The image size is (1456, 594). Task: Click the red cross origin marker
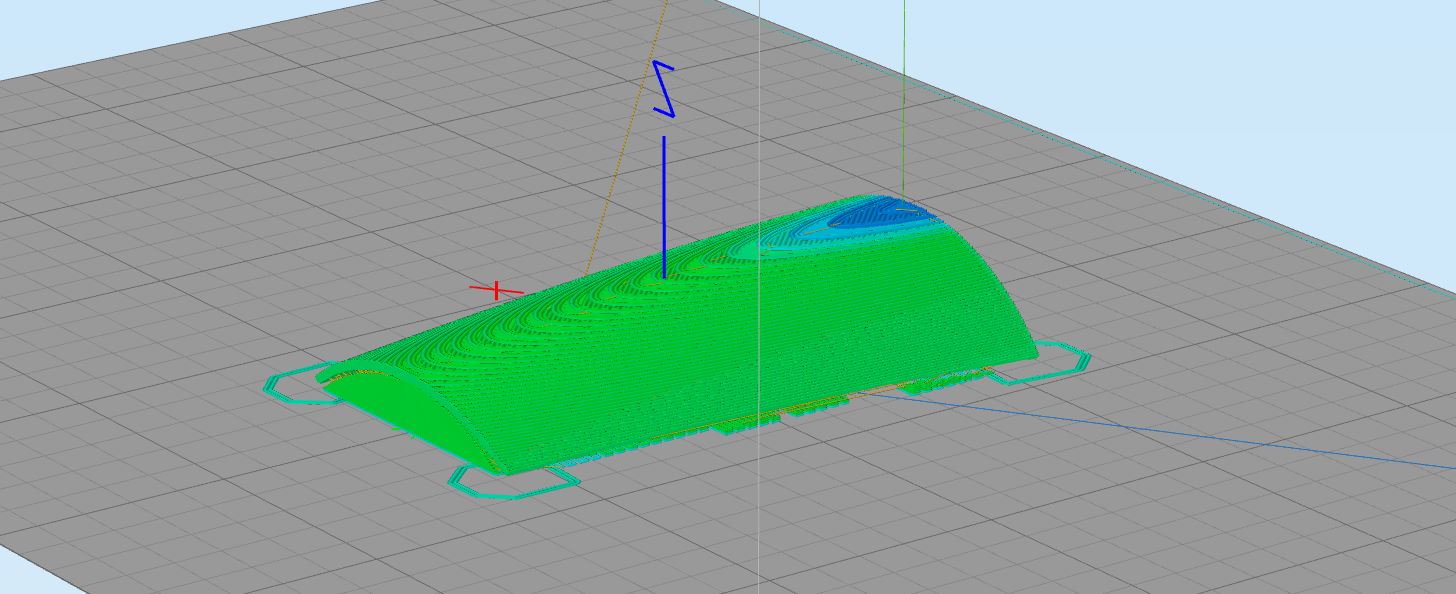click(x=496, y=291)
